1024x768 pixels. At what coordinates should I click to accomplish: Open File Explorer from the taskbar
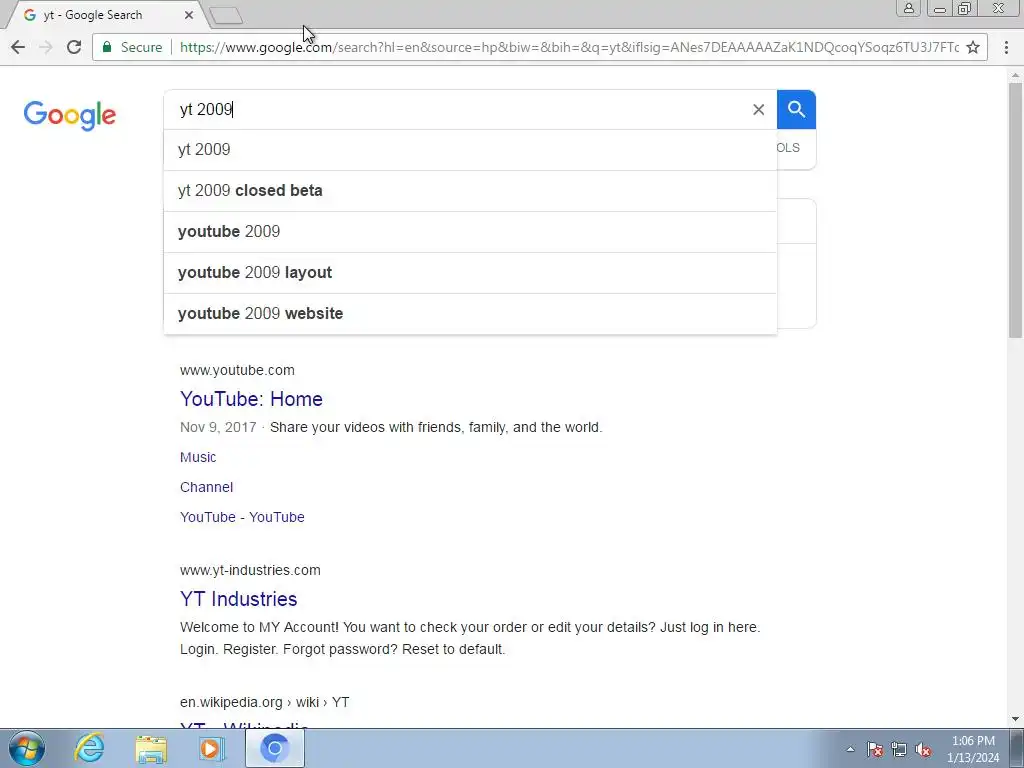tap(151, 748)
